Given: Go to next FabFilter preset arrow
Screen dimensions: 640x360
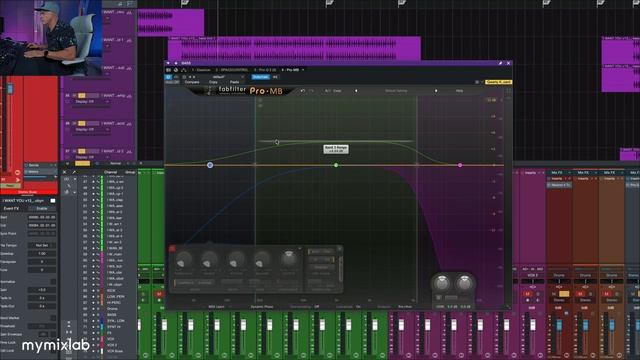Looking at the screenshot, I should coord(436,91).
